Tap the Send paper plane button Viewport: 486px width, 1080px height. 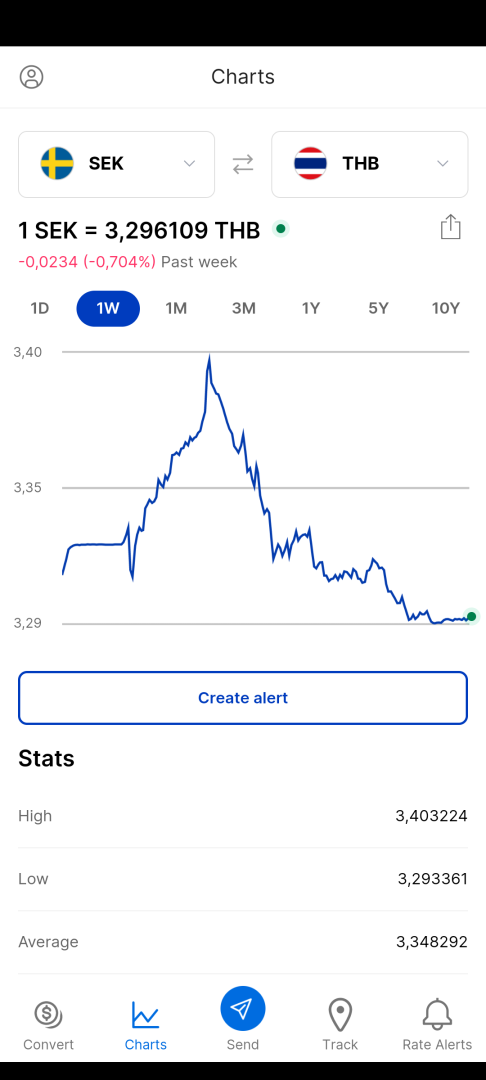(x=243, y=1009)
